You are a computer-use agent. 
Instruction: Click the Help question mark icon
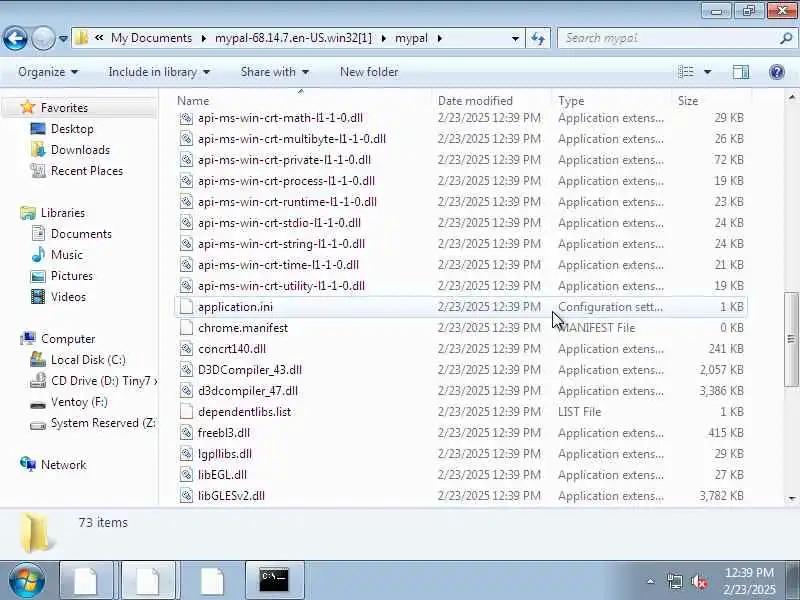pyautogui.click(x=777, y=72)
